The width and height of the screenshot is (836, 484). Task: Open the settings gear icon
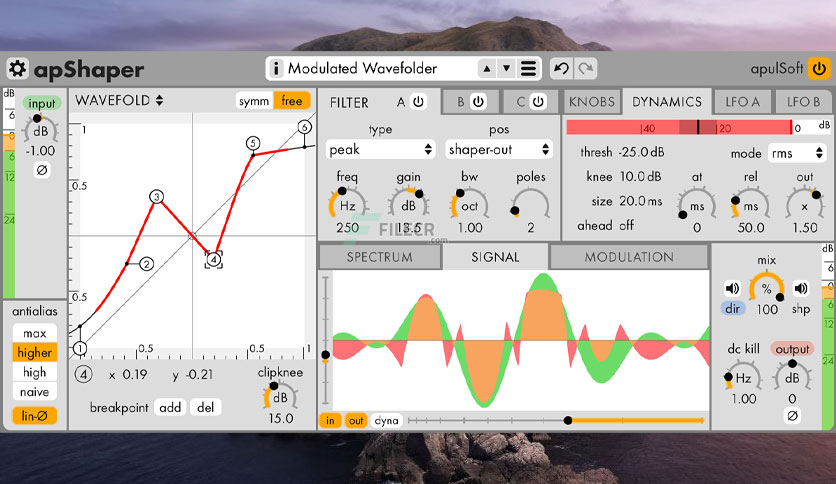pos(17,69)
